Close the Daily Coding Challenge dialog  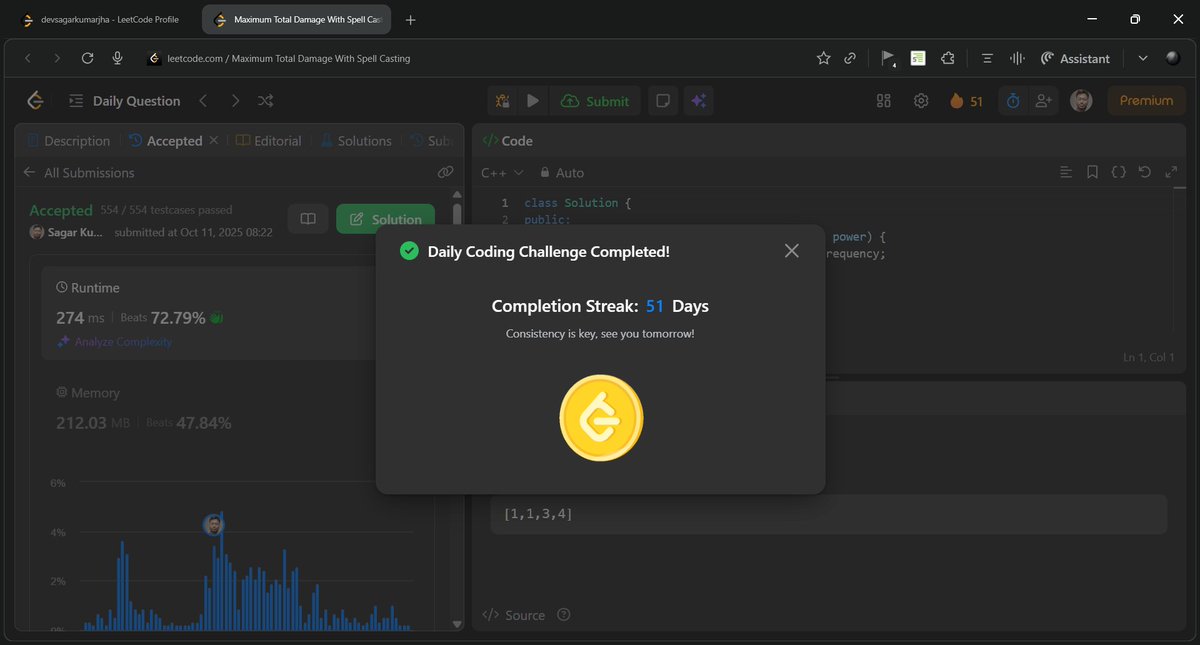point(792,251)
